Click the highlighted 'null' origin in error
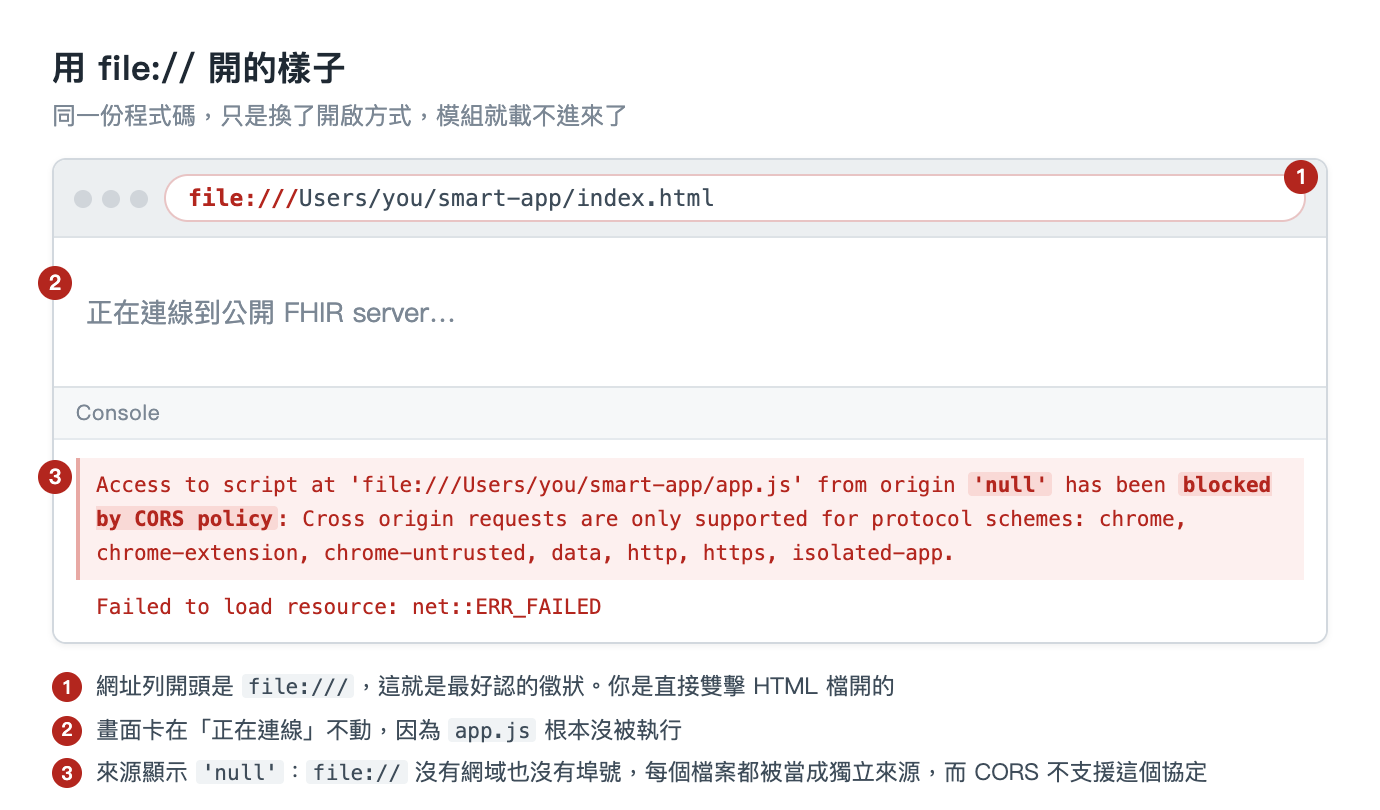1380x810 pixels. [x=1010, y=485]
